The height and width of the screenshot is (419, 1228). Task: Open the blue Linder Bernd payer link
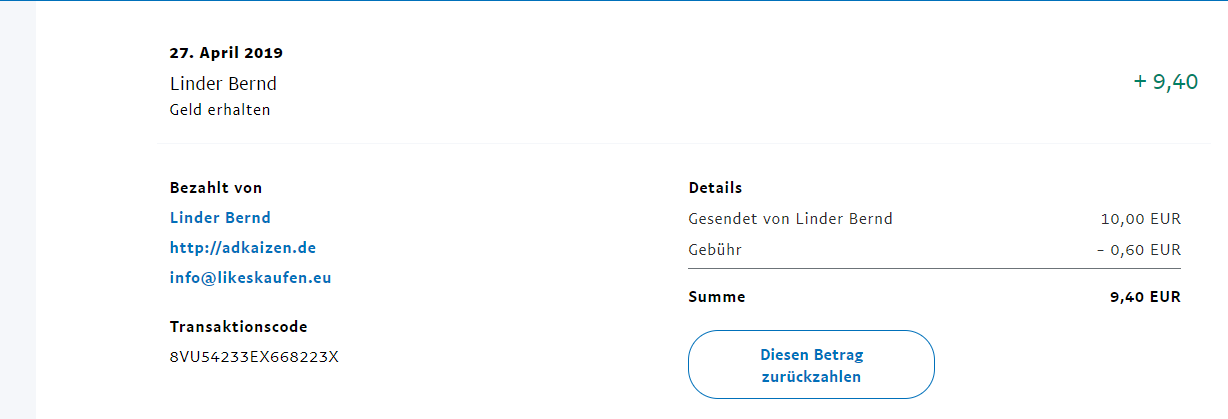click(x=220, y=218)
